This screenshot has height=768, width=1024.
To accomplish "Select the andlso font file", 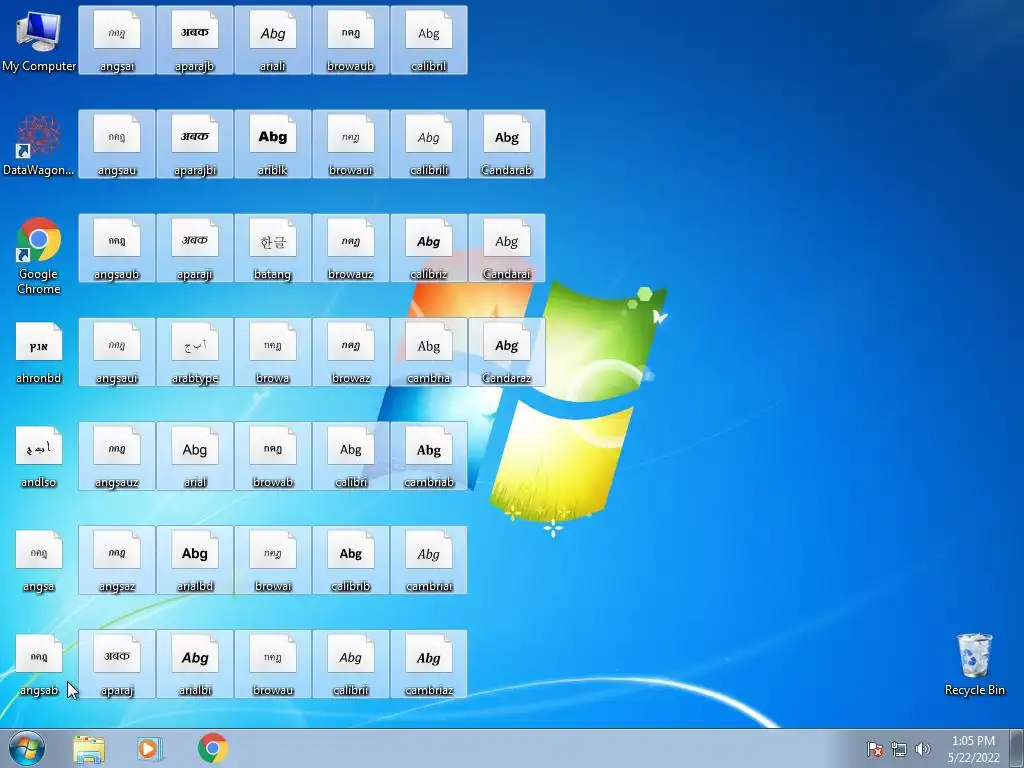I will (39, 456).
